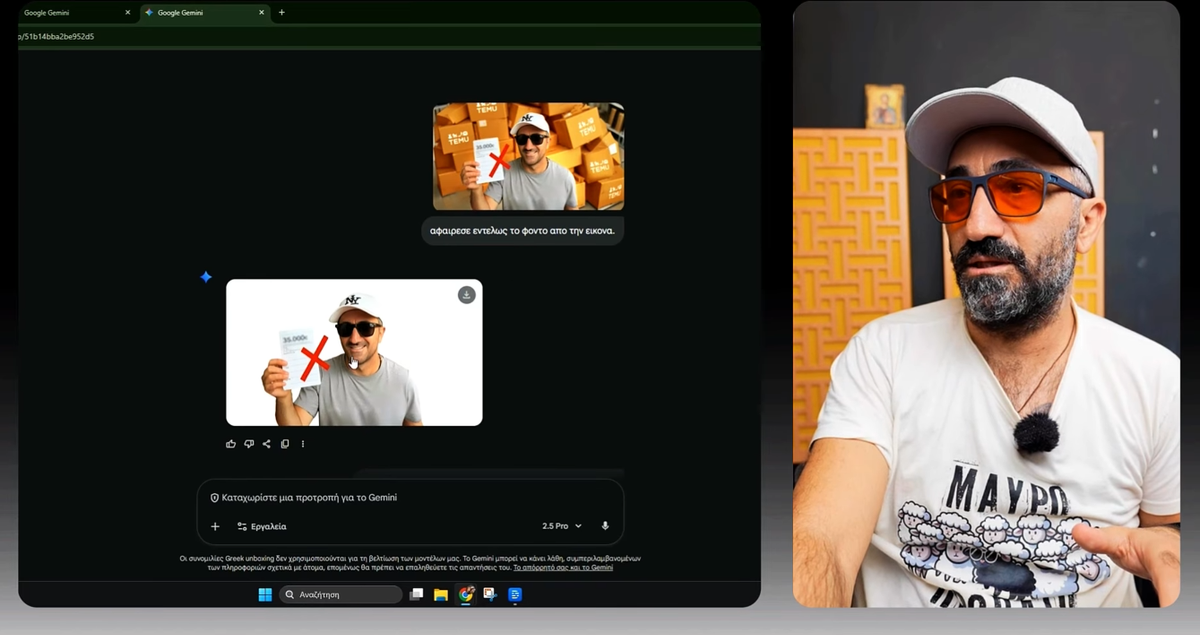1200x635 pixels.
Task: Click the browser address bar URL
Action: click(56, 36)
